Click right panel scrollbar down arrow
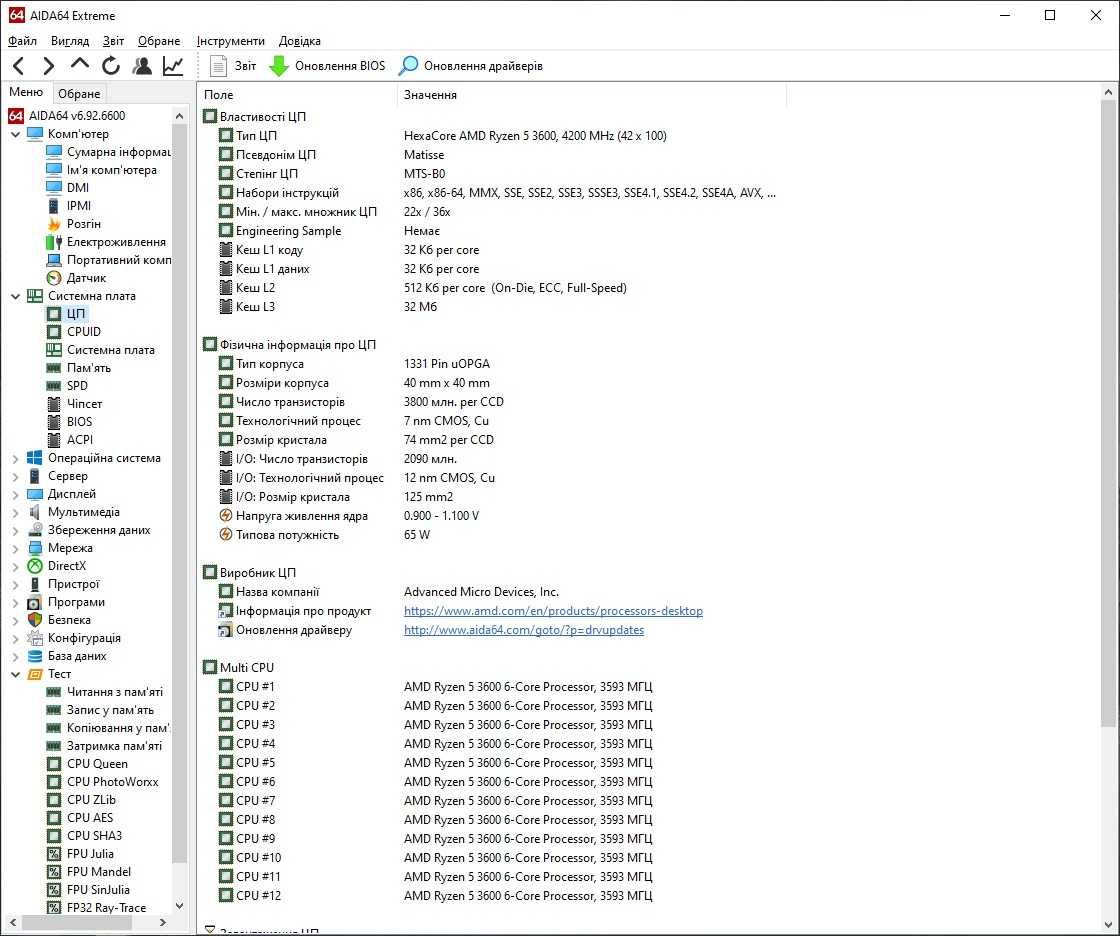 click(1108, 925)
